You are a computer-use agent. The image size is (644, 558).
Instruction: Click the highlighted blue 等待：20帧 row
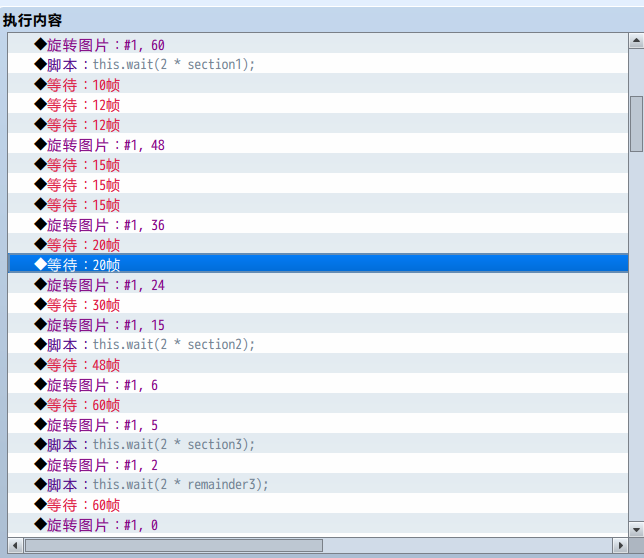coord(318,264)
